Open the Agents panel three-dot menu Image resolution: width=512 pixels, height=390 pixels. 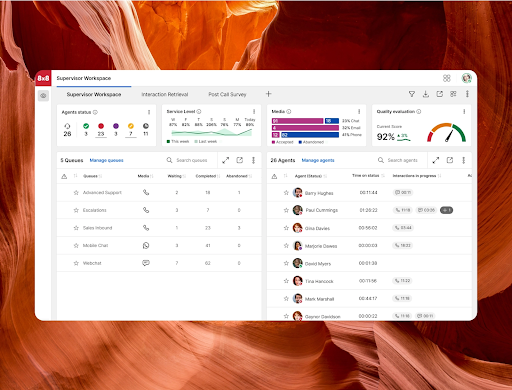tap(463, 160)
